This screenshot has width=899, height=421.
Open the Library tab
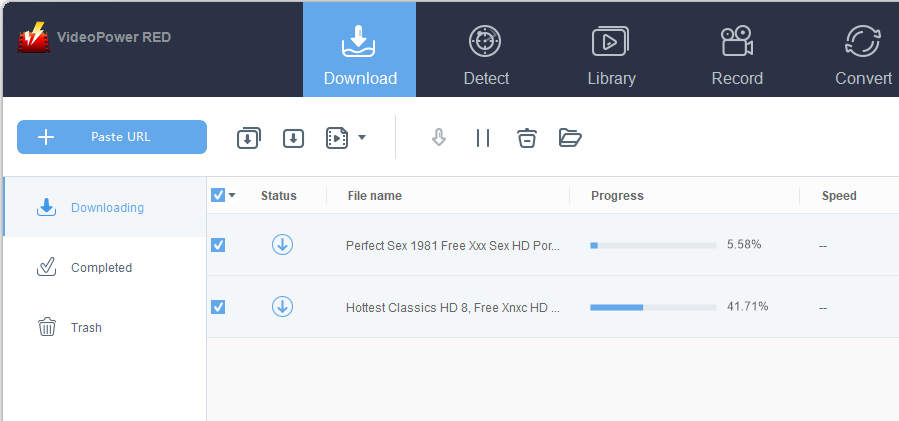point(611,49)
